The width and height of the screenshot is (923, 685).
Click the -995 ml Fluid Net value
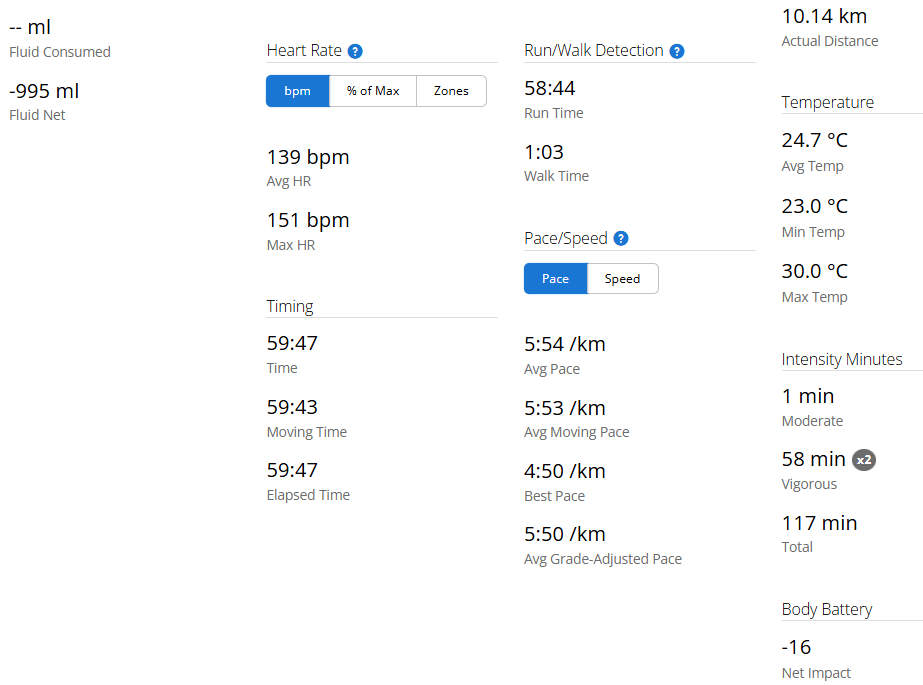point(44,92)
